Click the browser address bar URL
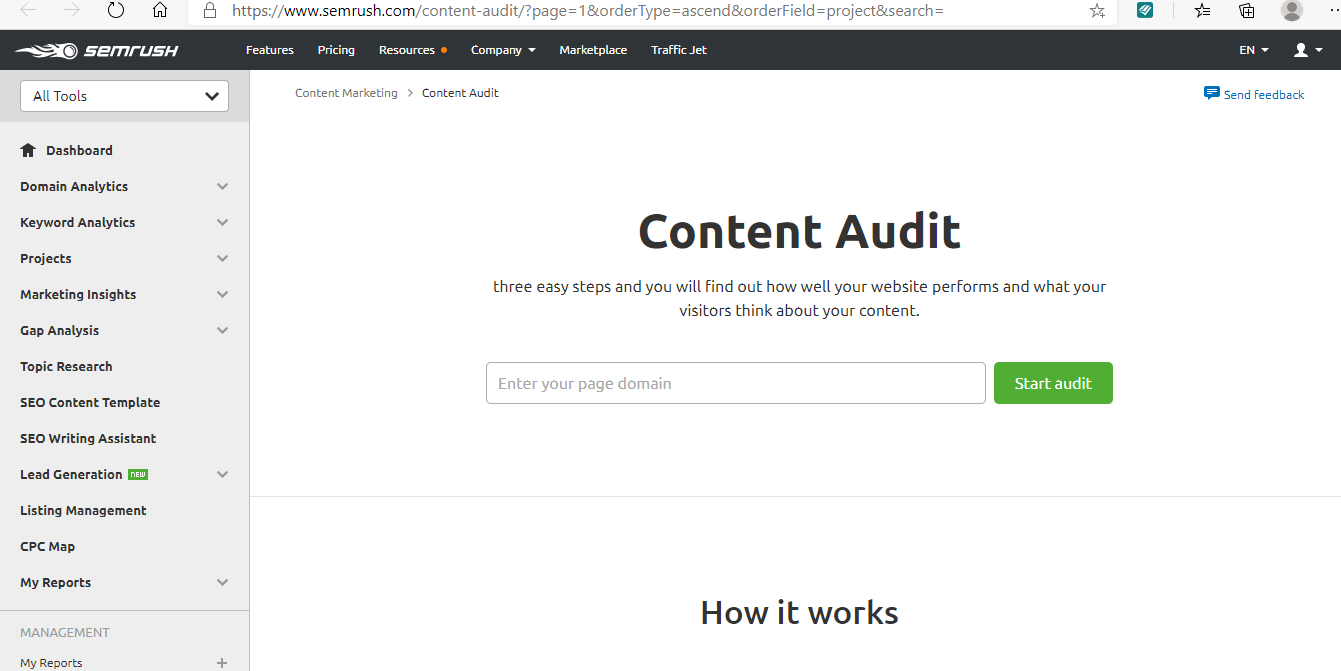The width and height of the screenshot is (1341, 671). (x=588, y=11)
